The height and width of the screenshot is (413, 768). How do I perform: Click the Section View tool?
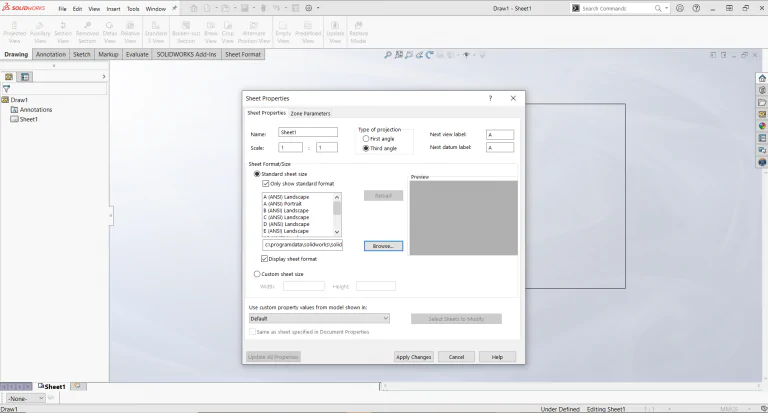tap(63, 32)
